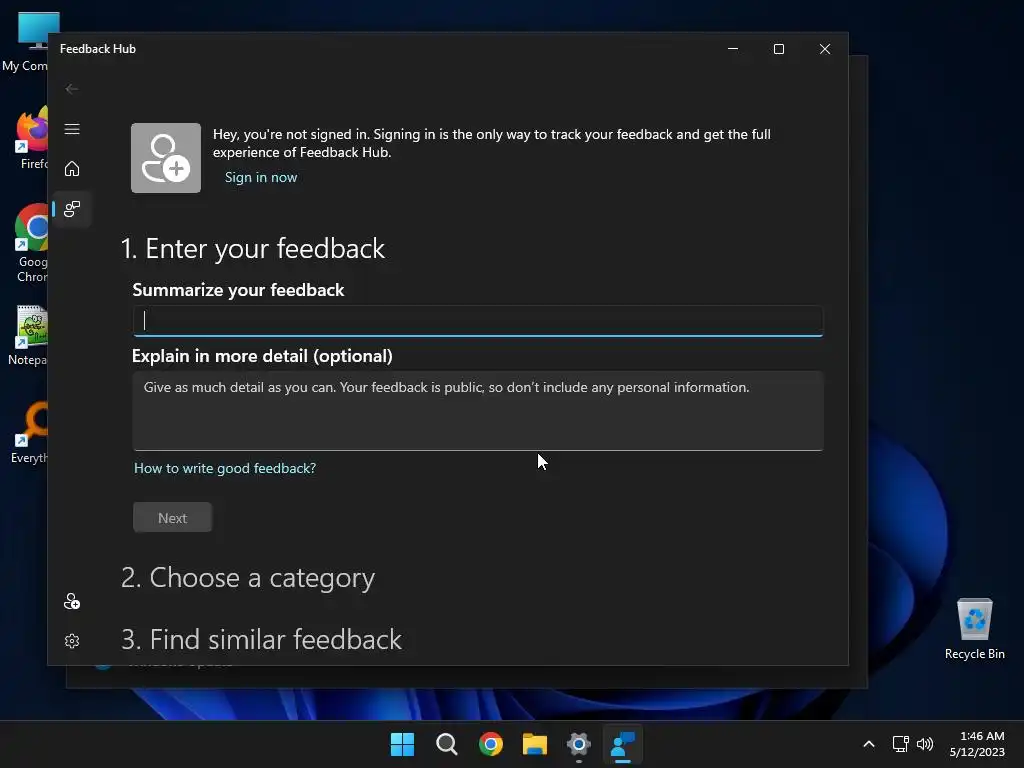Open the hamburger navigation menu
The image size is (1024, 768).
tap(72, 129)
